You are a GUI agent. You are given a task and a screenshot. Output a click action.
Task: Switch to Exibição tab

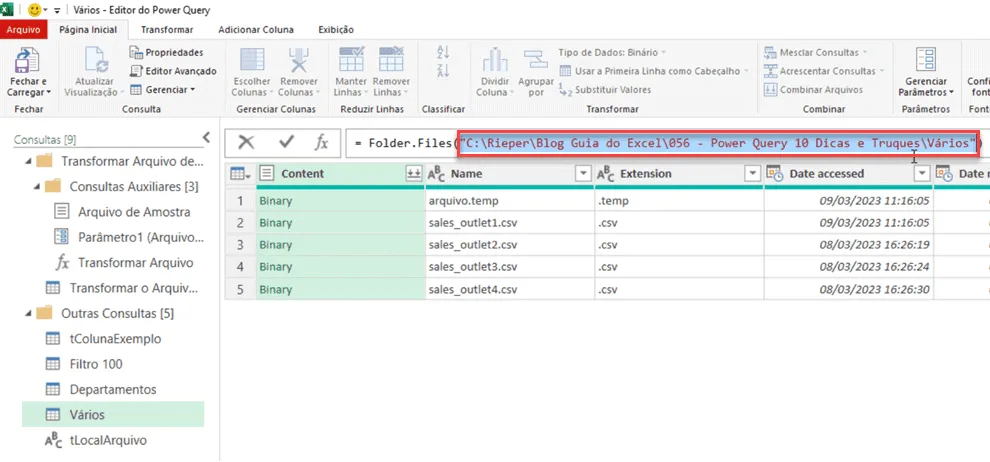coord(336,30)
